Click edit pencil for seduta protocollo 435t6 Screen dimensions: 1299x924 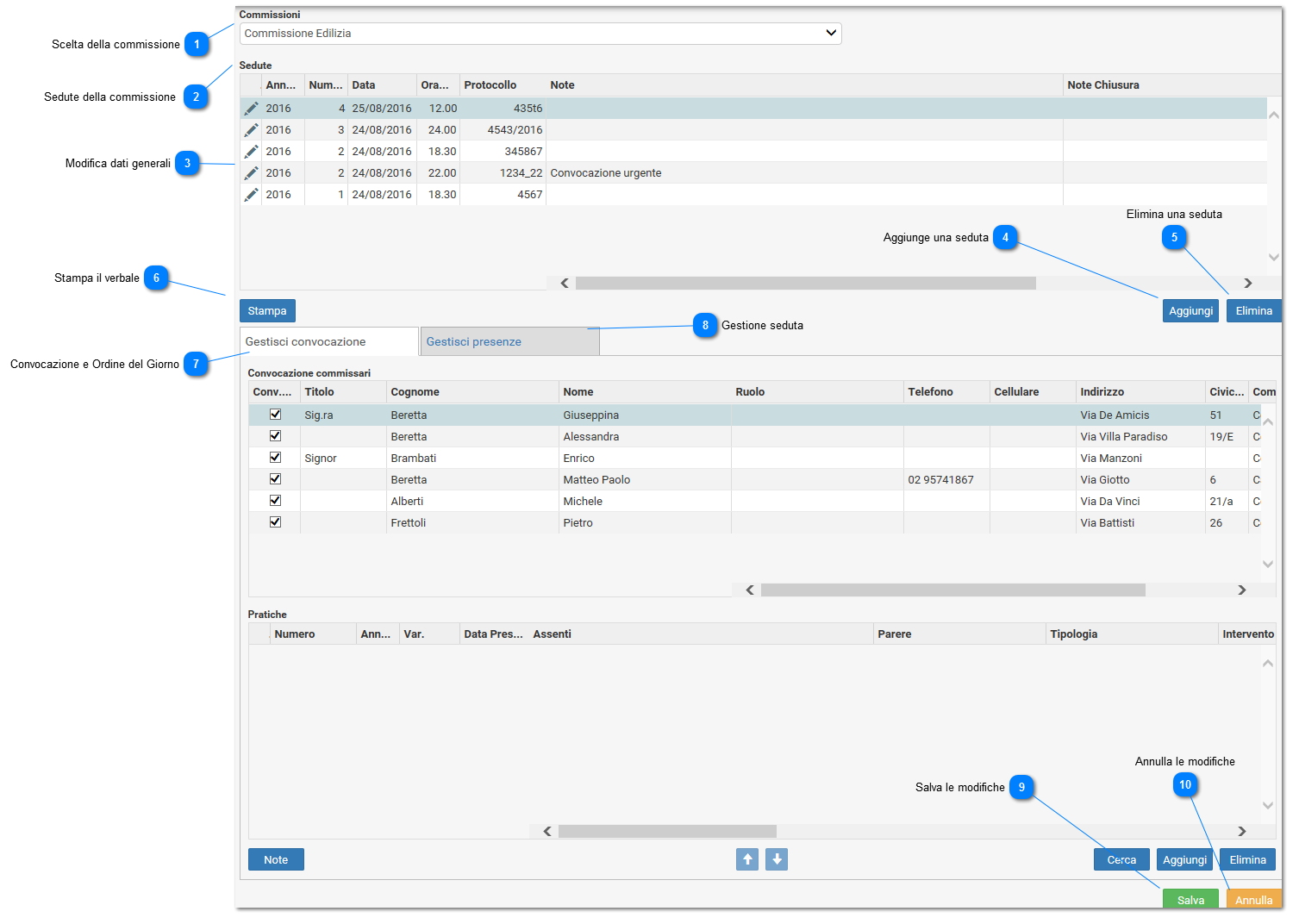pos(251,109)
